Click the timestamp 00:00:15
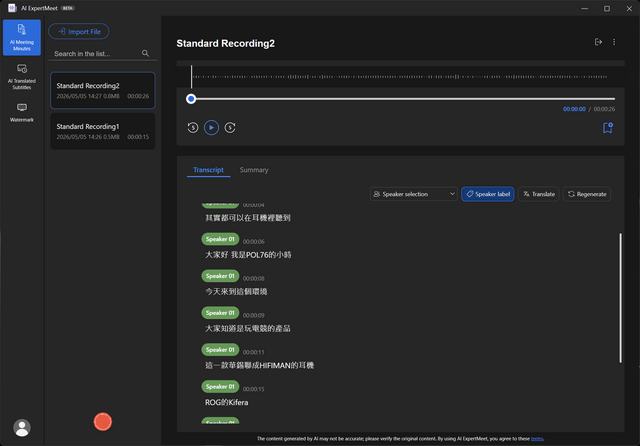 [253, 389]
